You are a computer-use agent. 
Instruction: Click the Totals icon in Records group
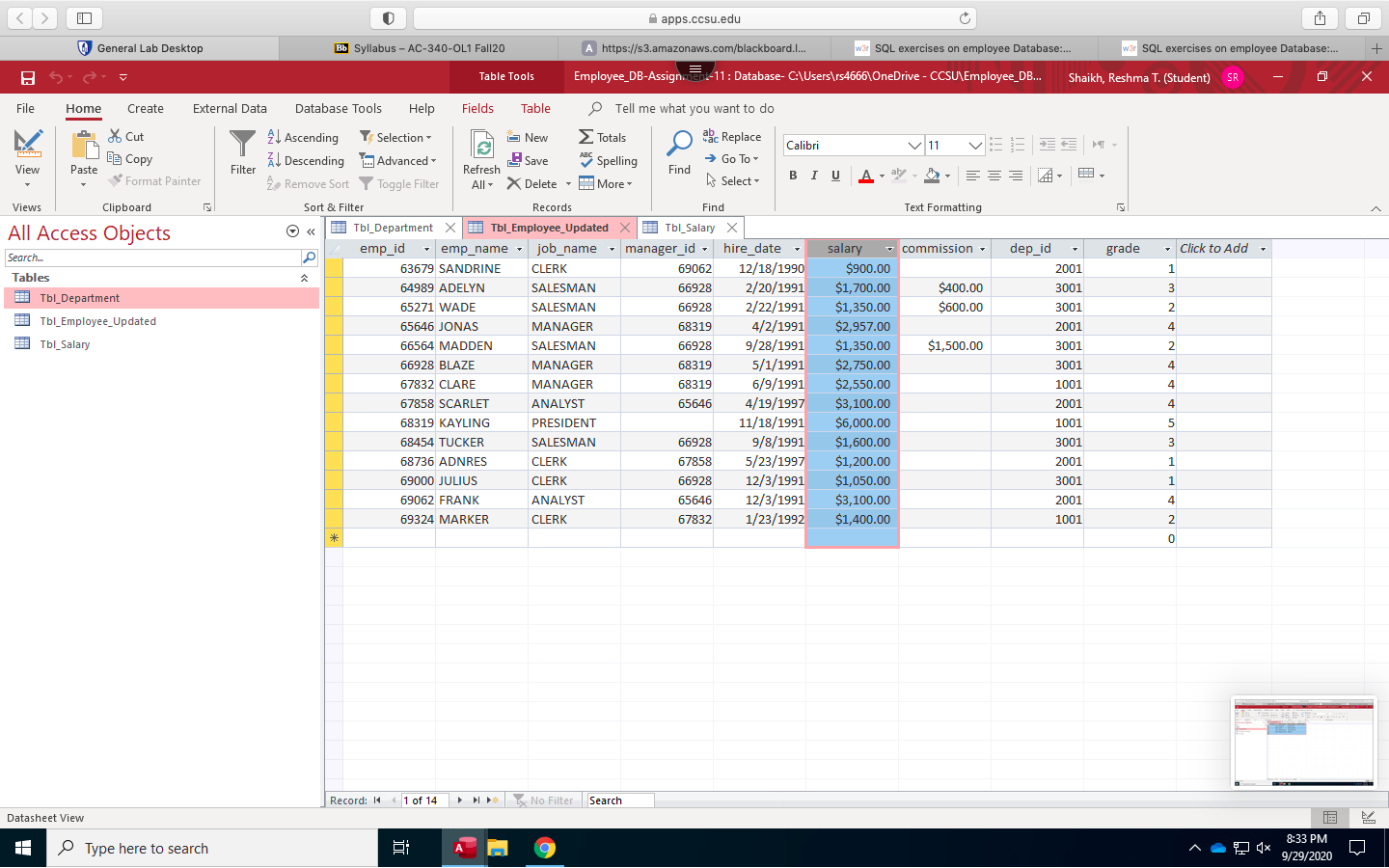[603, 137]
